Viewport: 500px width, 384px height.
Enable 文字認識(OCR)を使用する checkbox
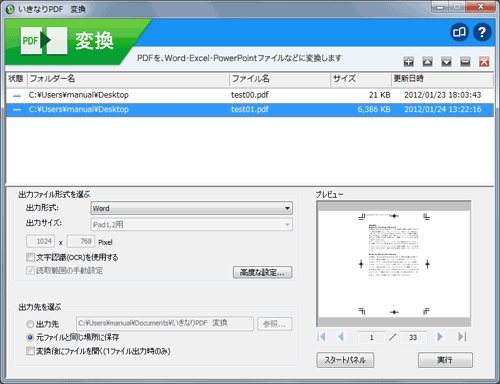[30, 257]
